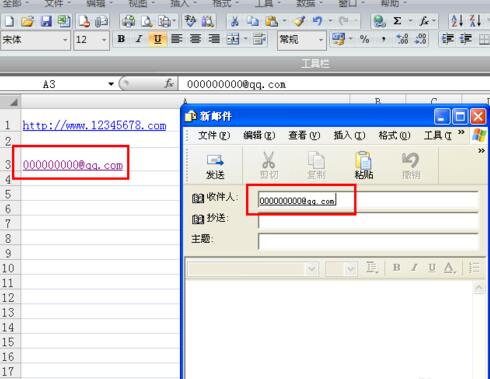Expand the Name Box A3 dropdown arrow
The width and height of the screenshot is (490, 379).
(111, 84)
